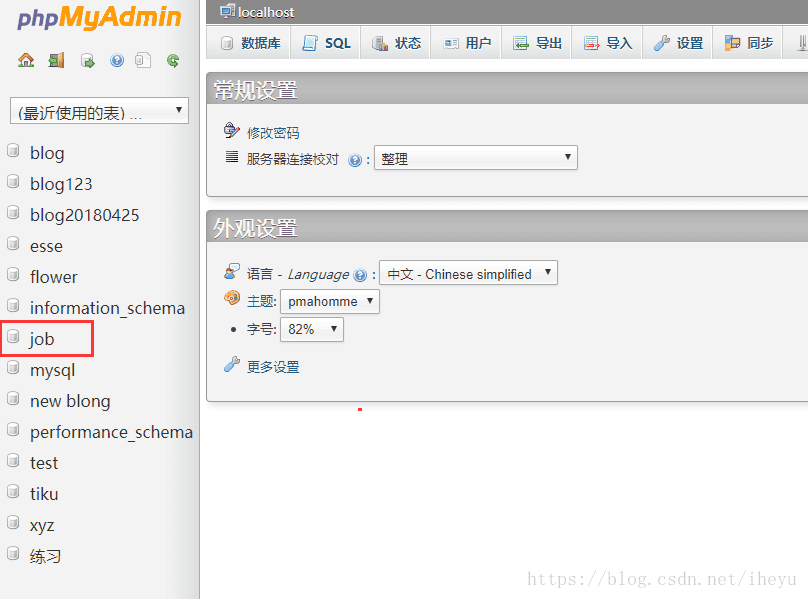The height and width of the screenshot is (599, 808).
Task: Open the 最近使用的表 dropdown
Action: pyautogui.click(x=99, y=111)
